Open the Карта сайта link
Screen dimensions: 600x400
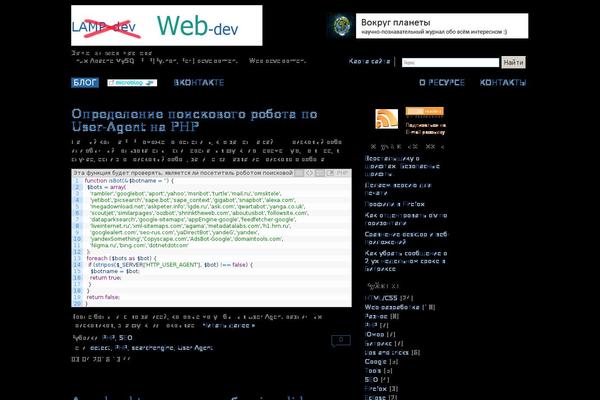click(369, 61)
